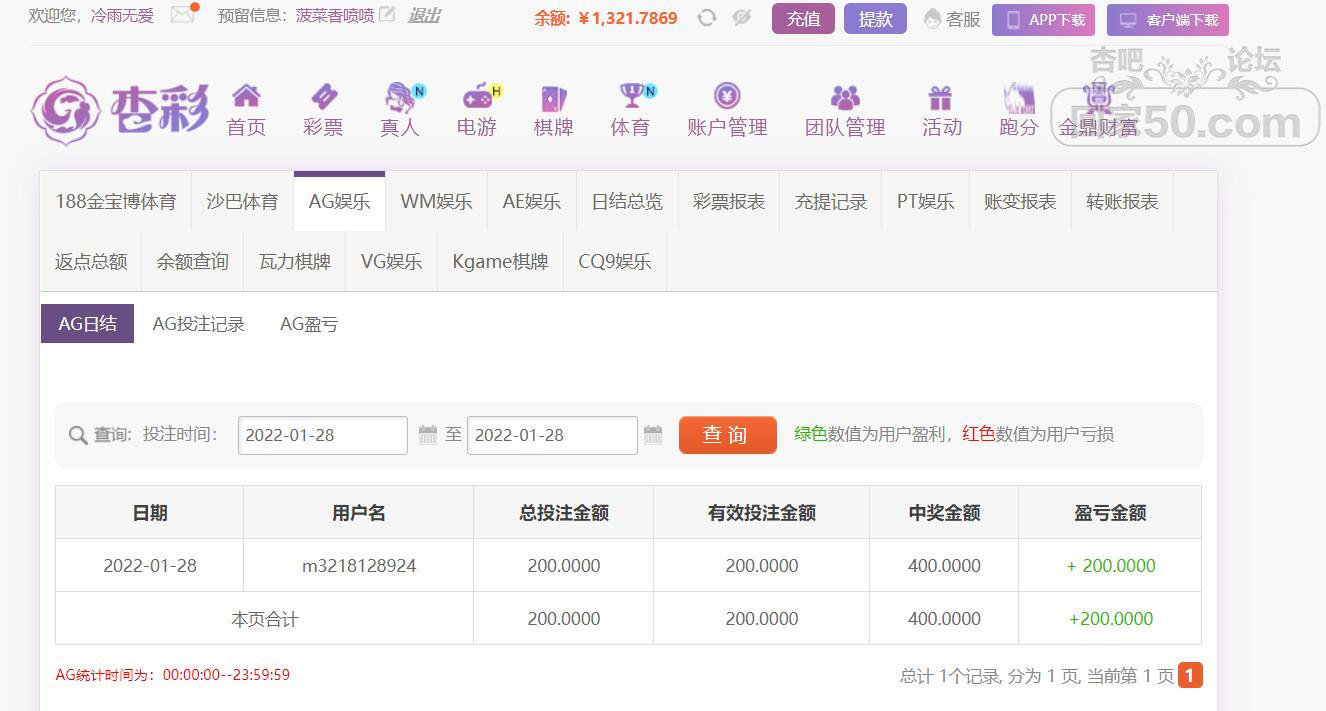Open the 电游 game controller icon
1326x711 pixels.
pos(477,97)
